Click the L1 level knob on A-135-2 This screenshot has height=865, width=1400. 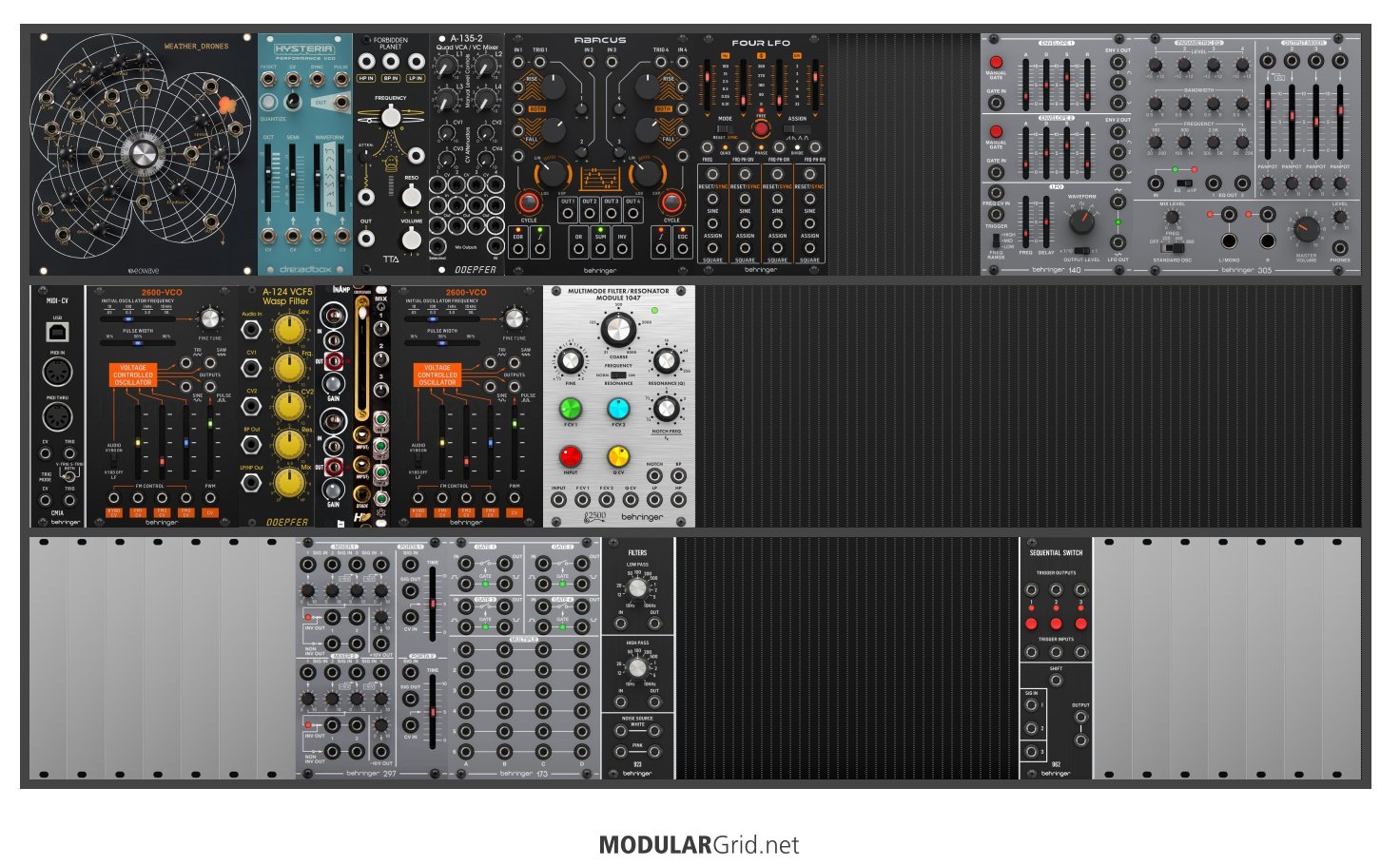pos(444,67)
